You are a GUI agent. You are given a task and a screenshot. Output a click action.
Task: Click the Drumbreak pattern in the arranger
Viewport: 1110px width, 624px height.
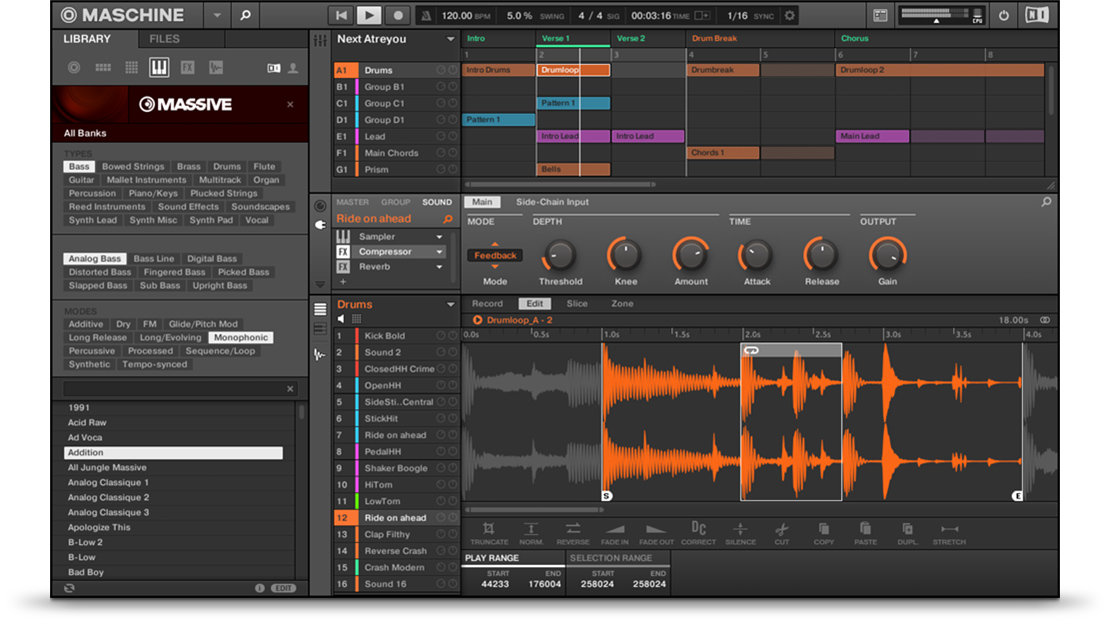click(x=723, y=70)
